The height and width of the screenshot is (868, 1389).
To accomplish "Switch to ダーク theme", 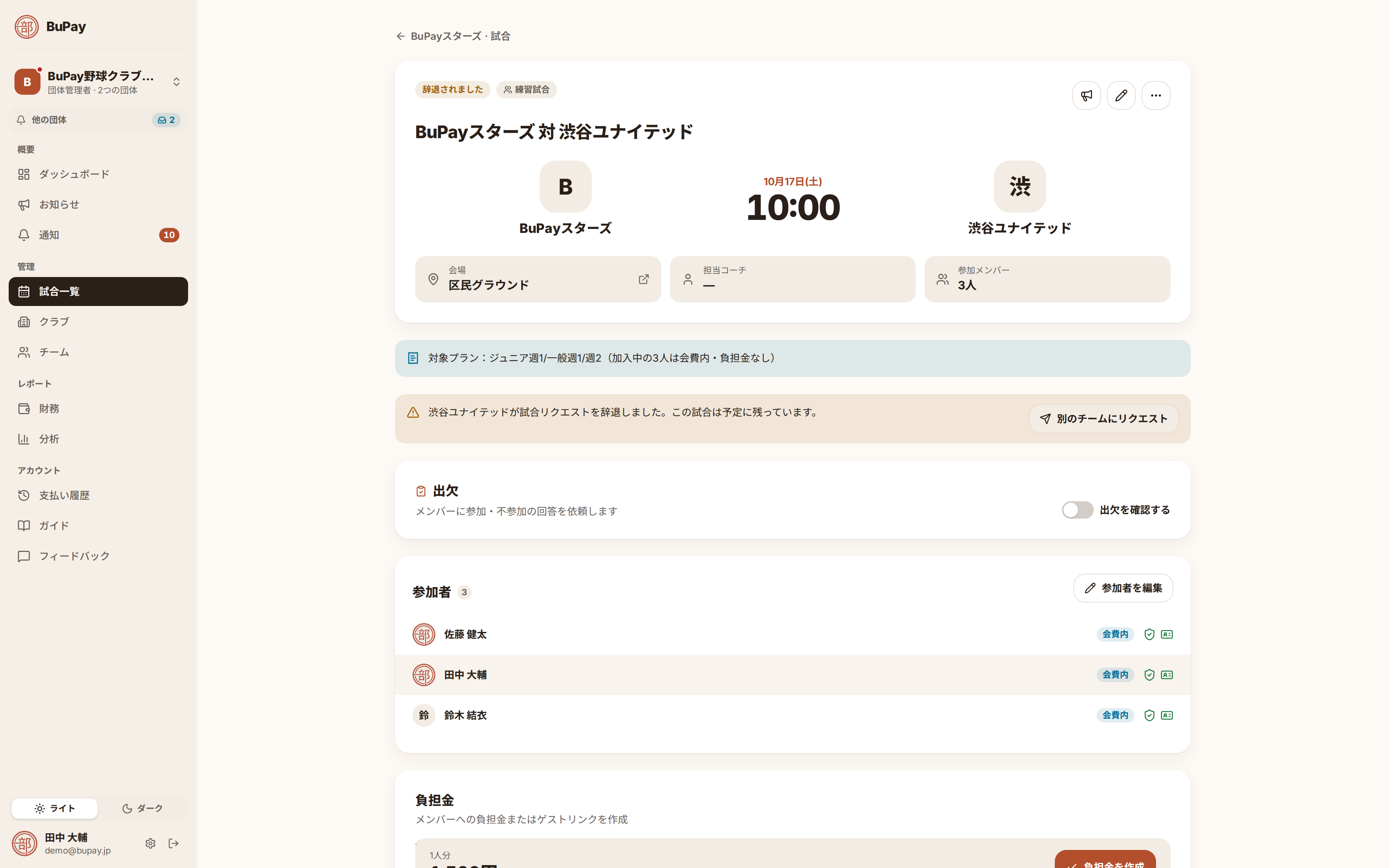I will (x=143, y=808).
